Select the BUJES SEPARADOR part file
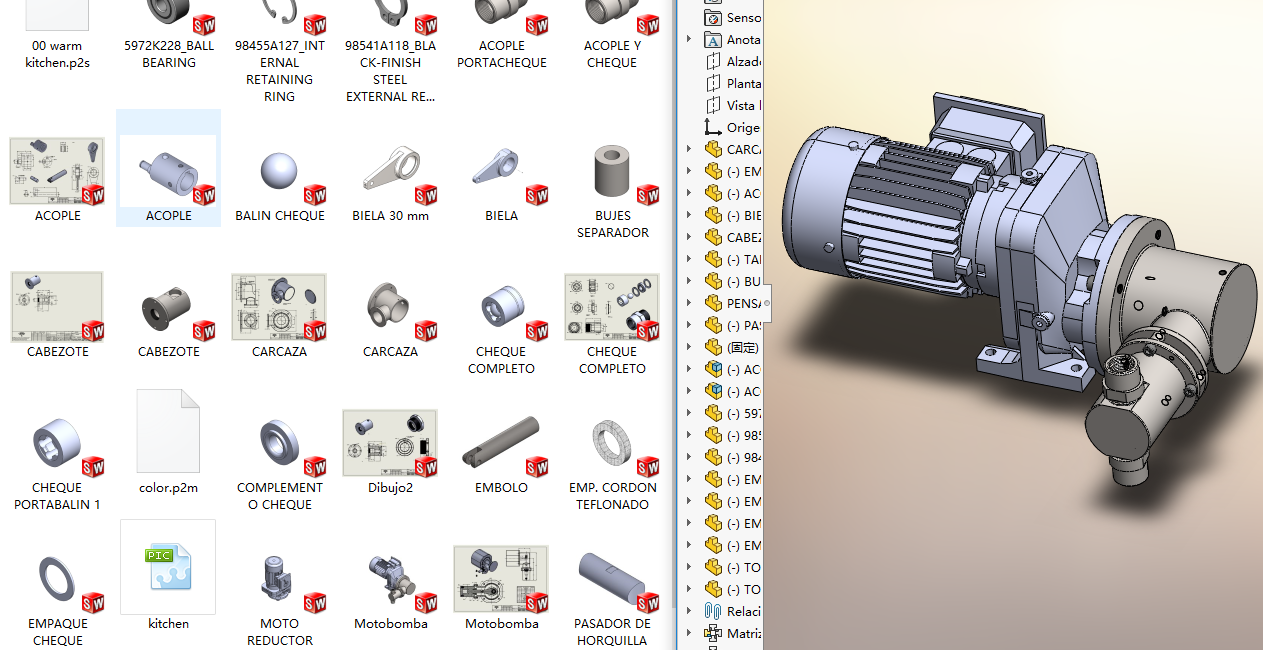Screen dimensions: 1263x650 [x=612, y=172]
